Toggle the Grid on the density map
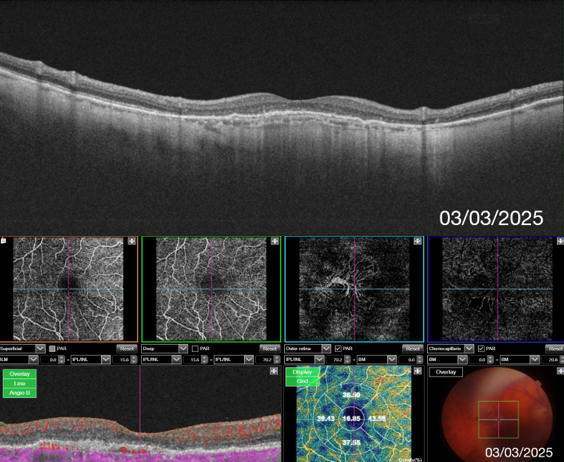 pyautogui.click(x=302, y=381)
